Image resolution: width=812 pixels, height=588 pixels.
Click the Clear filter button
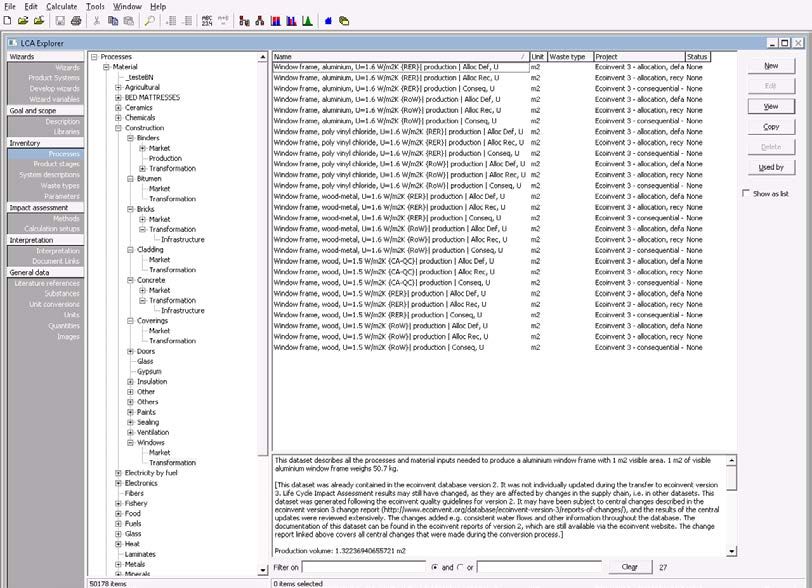(629, 567)
